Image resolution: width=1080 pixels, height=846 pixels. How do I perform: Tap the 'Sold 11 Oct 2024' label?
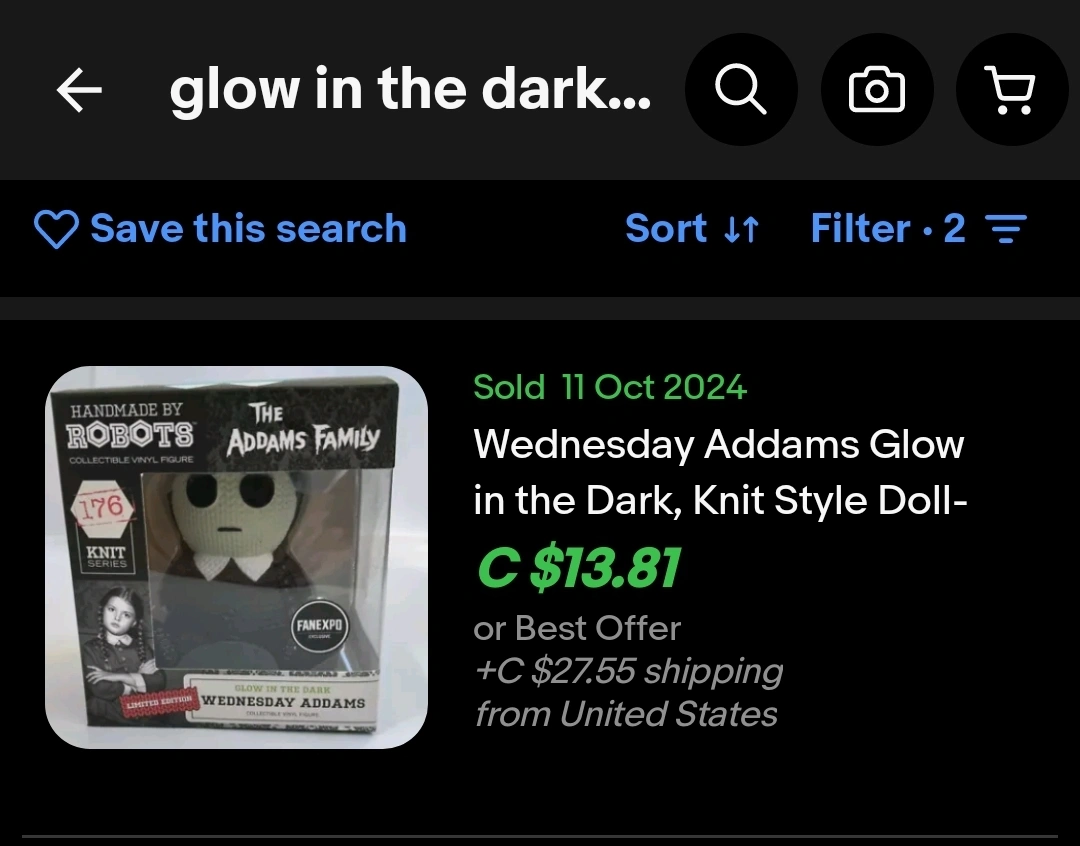pos(610,386)
